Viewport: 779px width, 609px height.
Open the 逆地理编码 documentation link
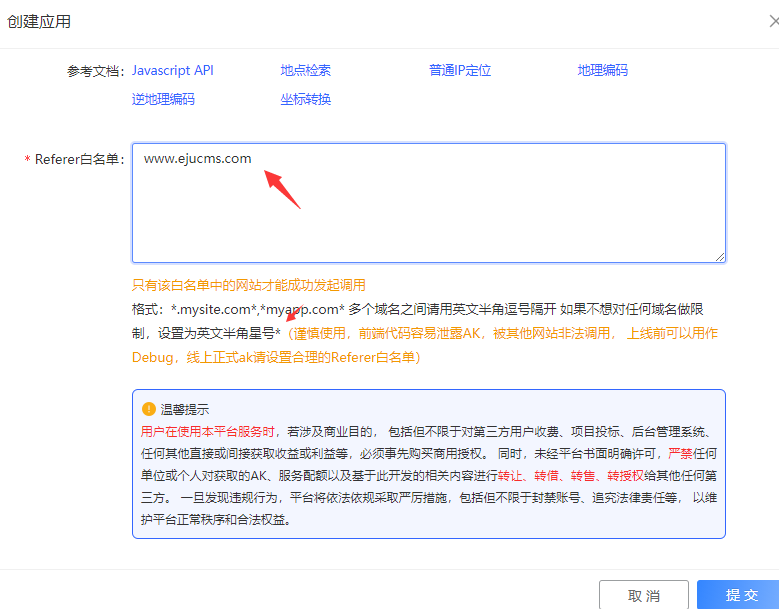click(x=163, y=99)
